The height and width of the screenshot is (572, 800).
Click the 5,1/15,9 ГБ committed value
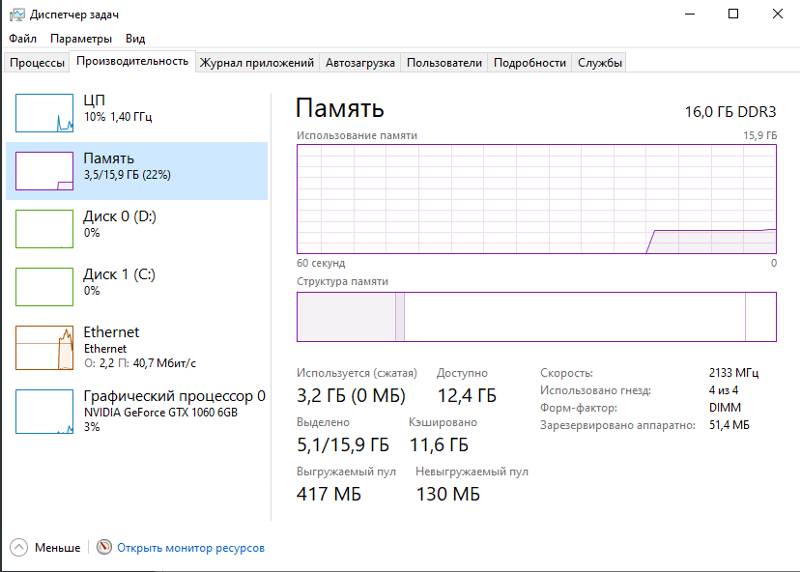[x=343, y=445]
